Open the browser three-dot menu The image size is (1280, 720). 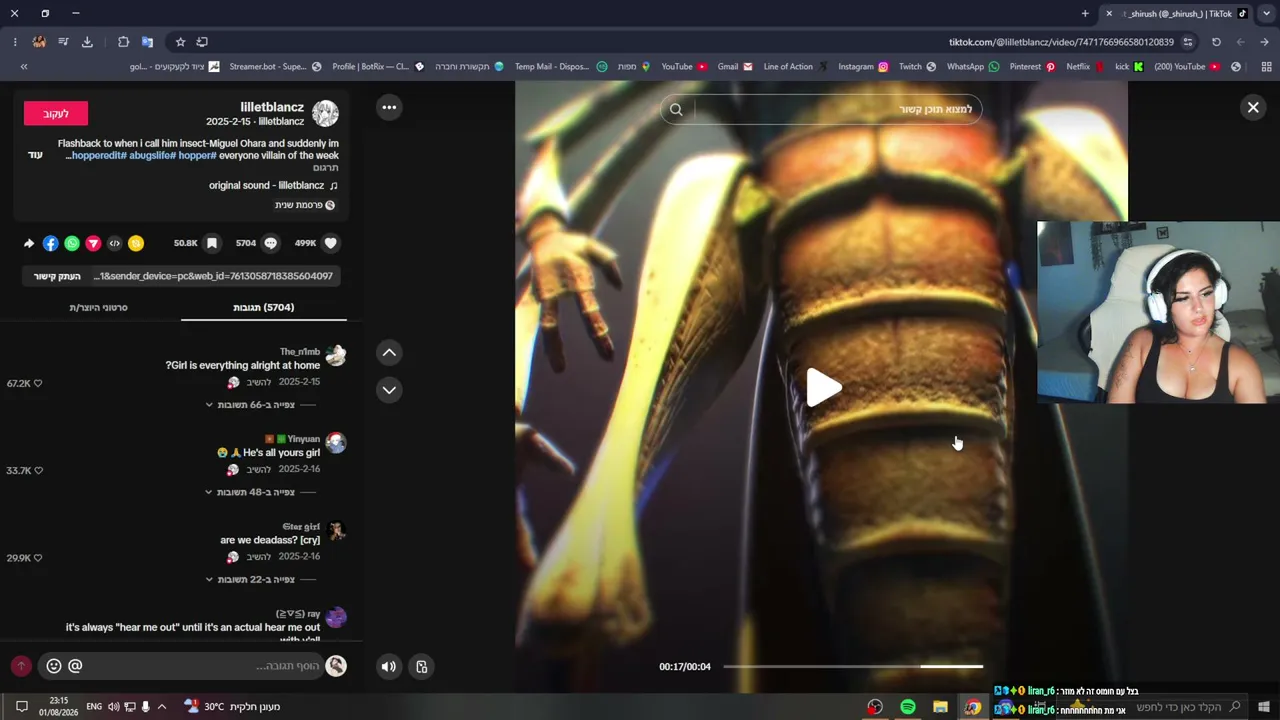15,42
